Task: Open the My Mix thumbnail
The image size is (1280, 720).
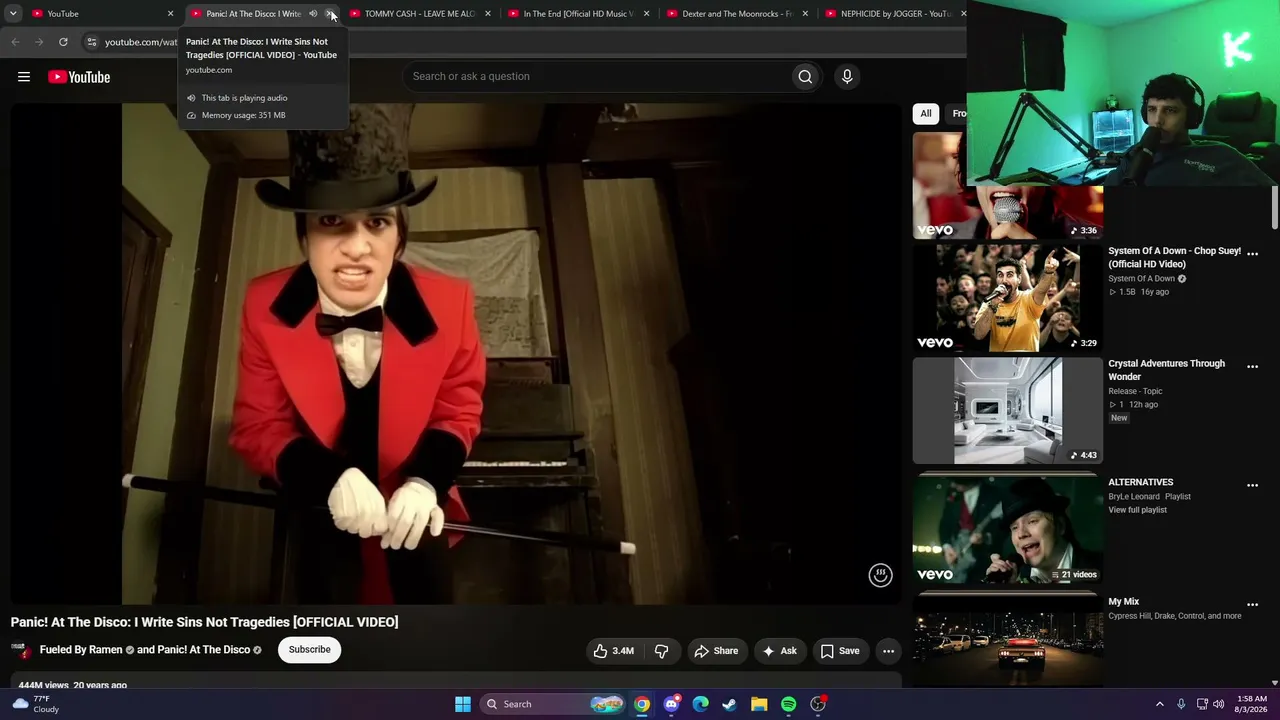Action: tap(1008, 640)
